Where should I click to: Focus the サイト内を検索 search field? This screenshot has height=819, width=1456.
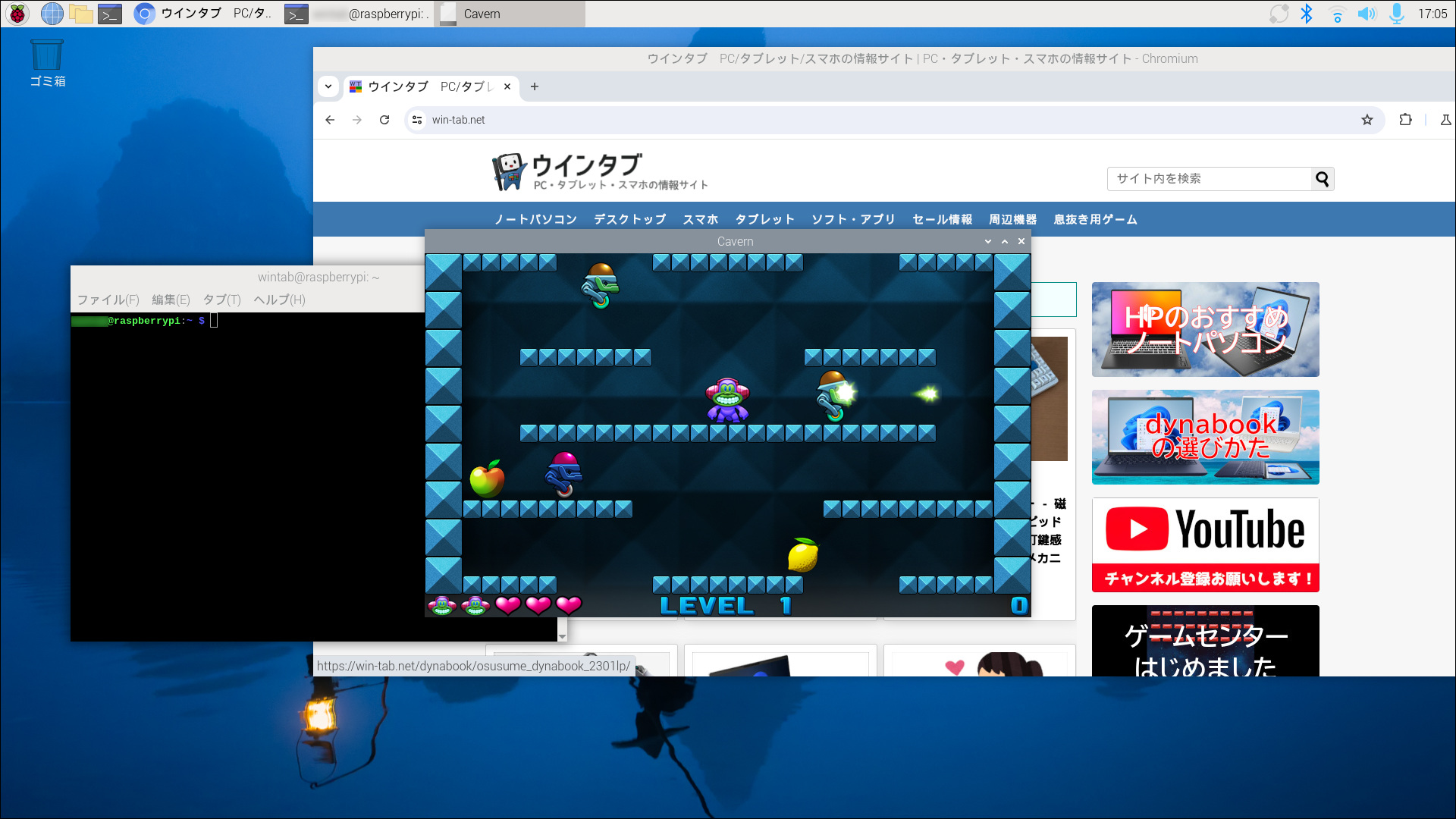click(1210, 179)
